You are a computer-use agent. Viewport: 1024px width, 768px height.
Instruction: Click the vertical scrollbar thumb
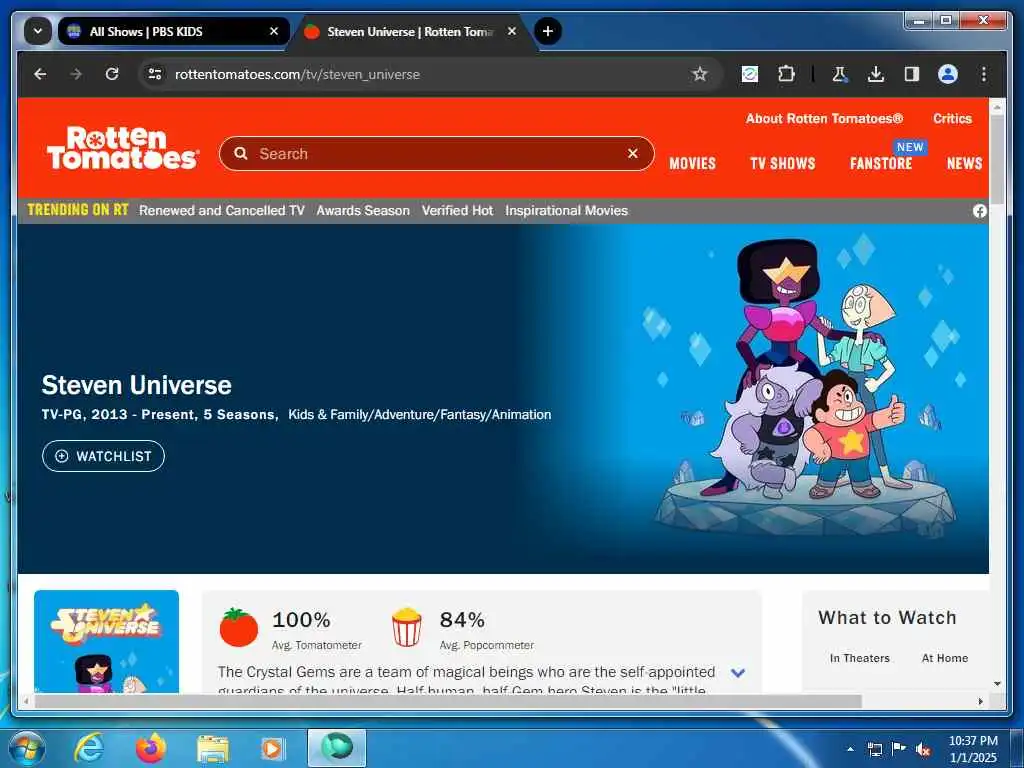997,159
